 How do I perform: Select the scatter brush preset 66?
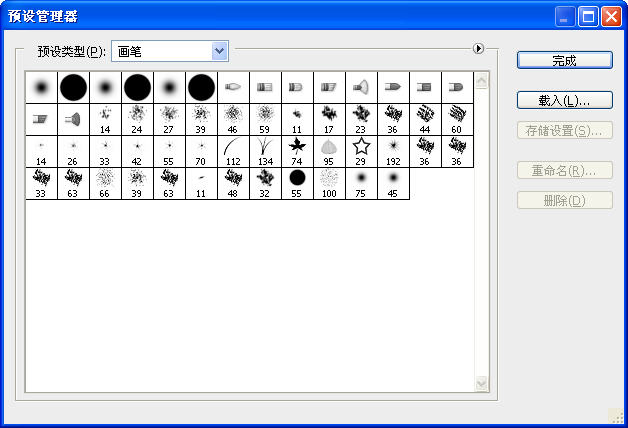pyautogui.click(x=105, y=181)
